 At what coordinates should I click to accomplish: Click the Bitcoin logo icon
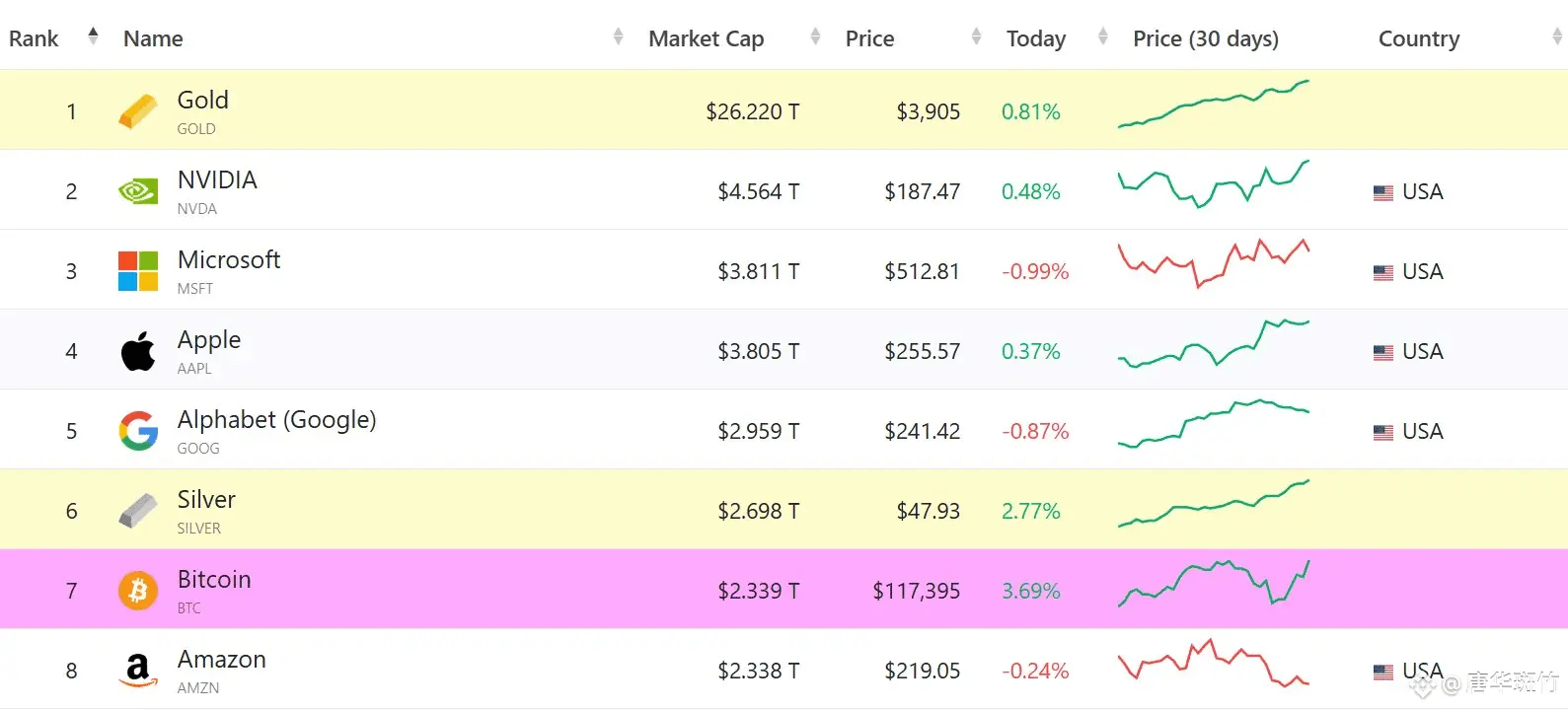(138, 591)
